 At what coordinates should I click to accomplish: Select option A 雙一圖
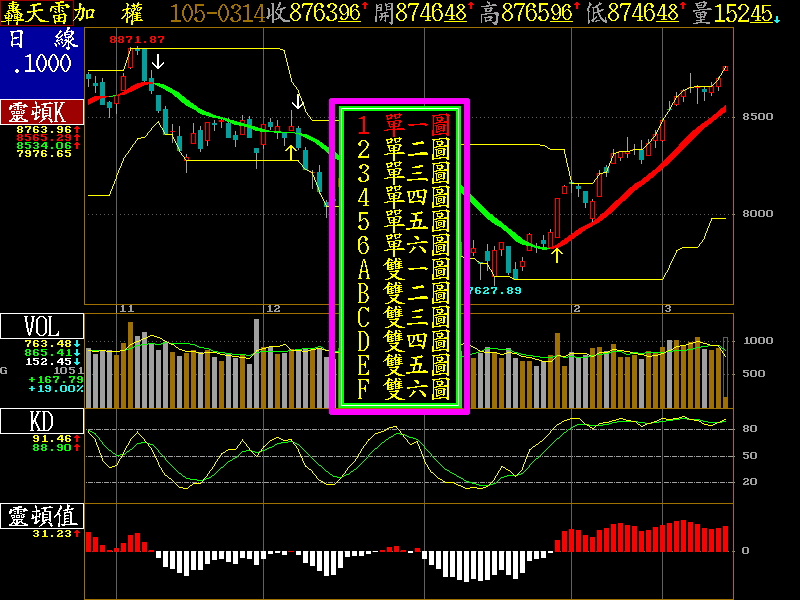point(399,269)
